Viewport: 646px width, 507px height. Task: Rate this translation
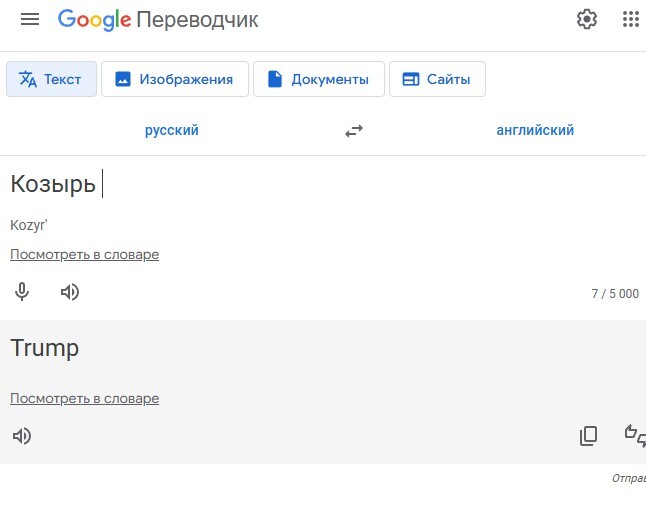[x=633, y=435]
